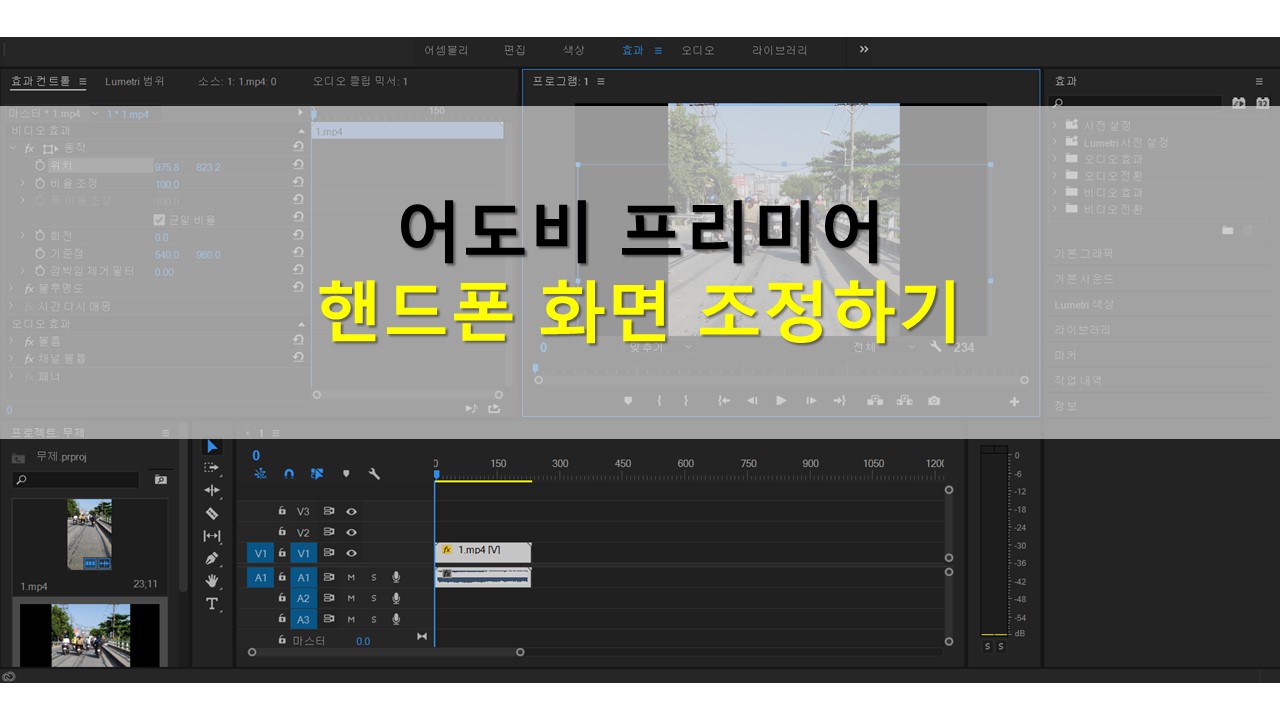Click the timeline ruler at 600
The width and height of the screenshot is (1280, 720).
[x=685, y=464]
